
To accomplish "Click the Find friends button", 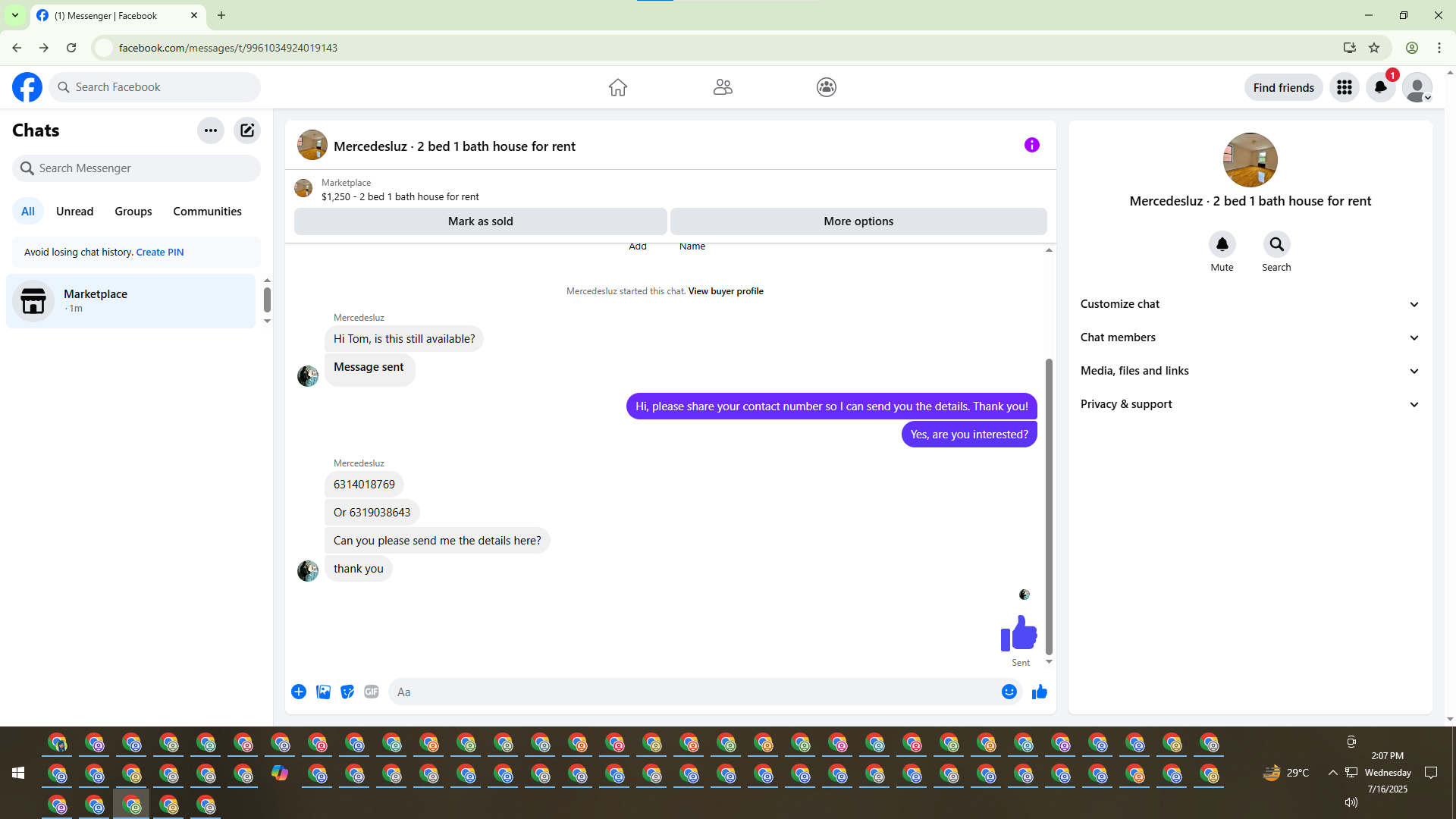I will [1284, 87].
